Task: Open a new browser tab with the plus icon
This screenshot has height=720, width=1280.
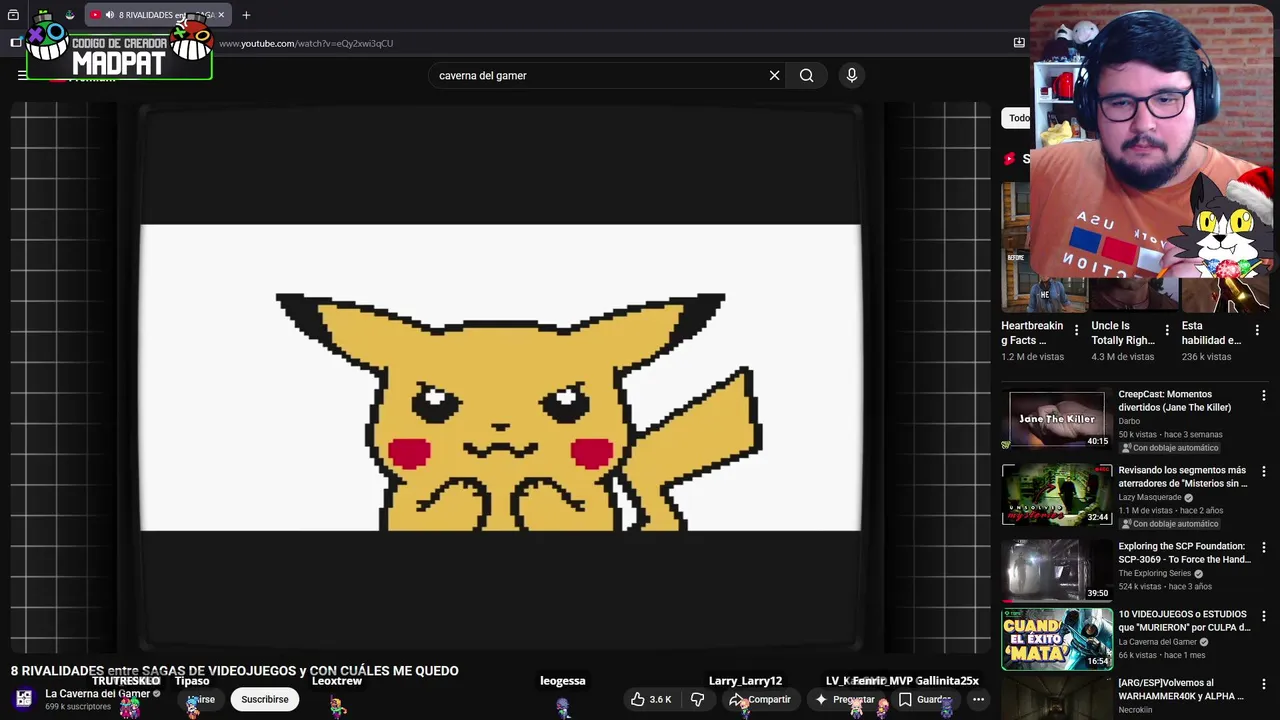Action: (246, 15)
